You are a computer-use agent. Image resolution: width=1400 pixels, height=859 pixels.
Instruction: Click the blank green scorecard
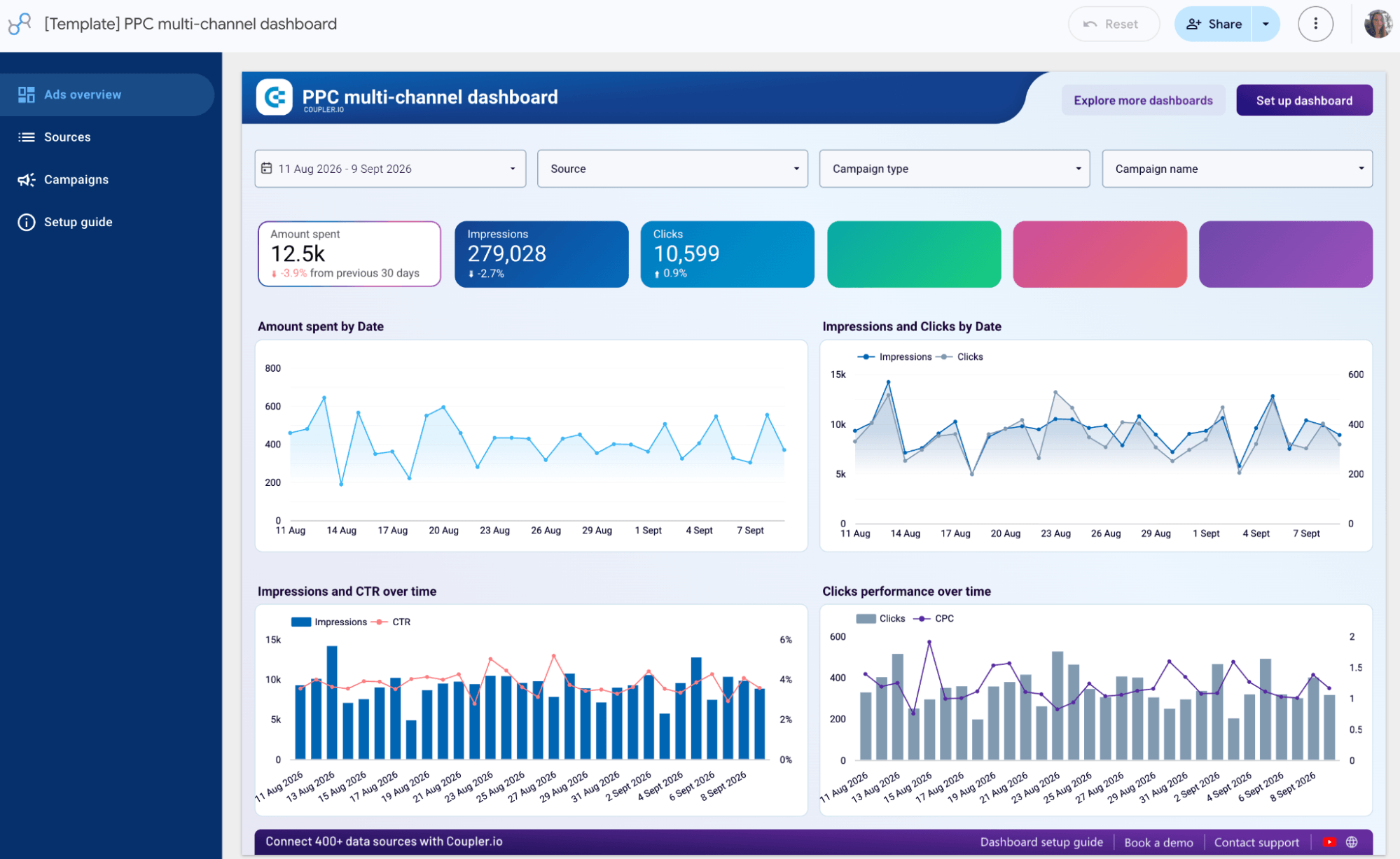pyautogui.click(x=914, y=254)
